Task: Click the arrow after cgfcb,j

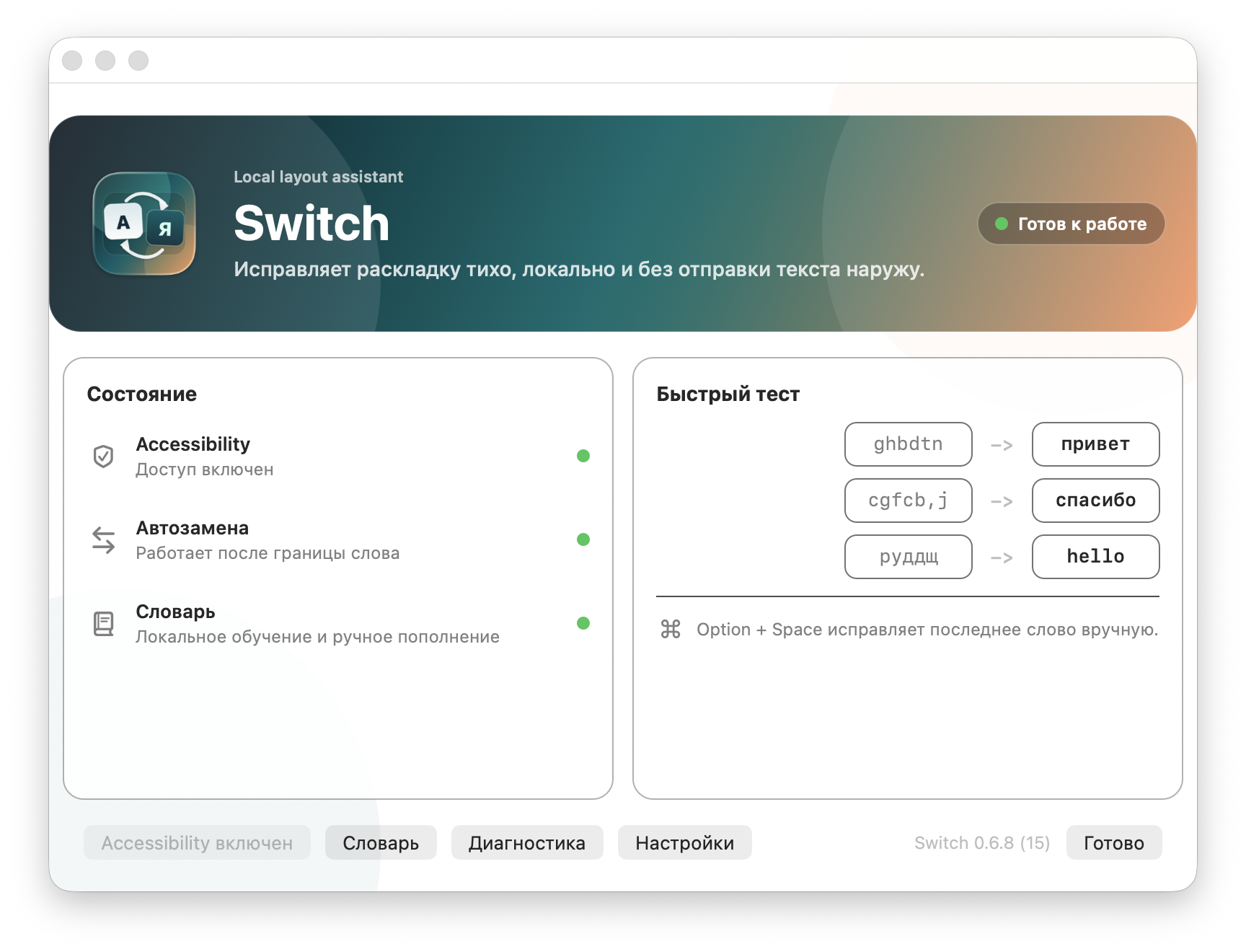Action: point(1002,502)
